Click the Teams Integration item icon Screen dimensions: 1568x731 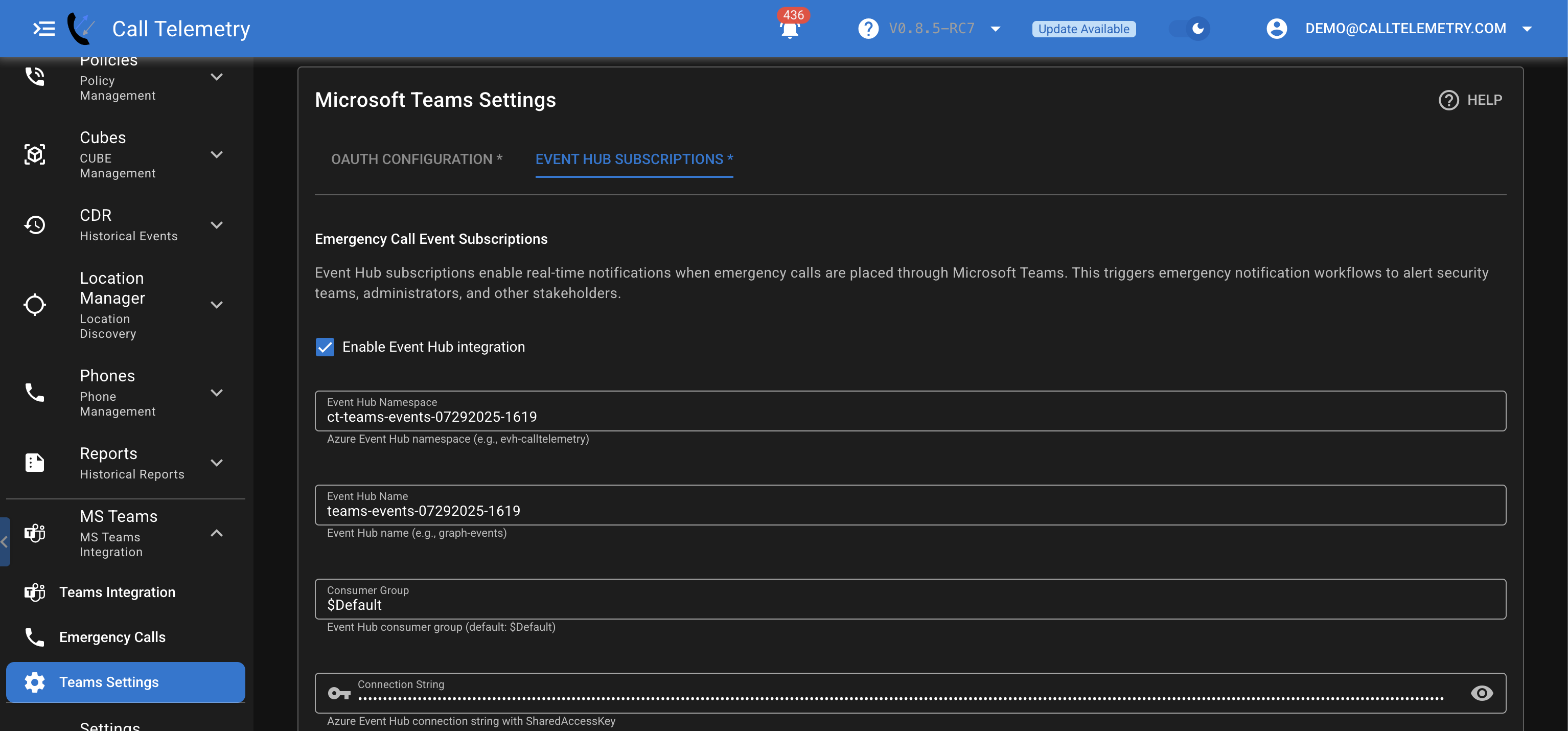click(x=35, y=592)
